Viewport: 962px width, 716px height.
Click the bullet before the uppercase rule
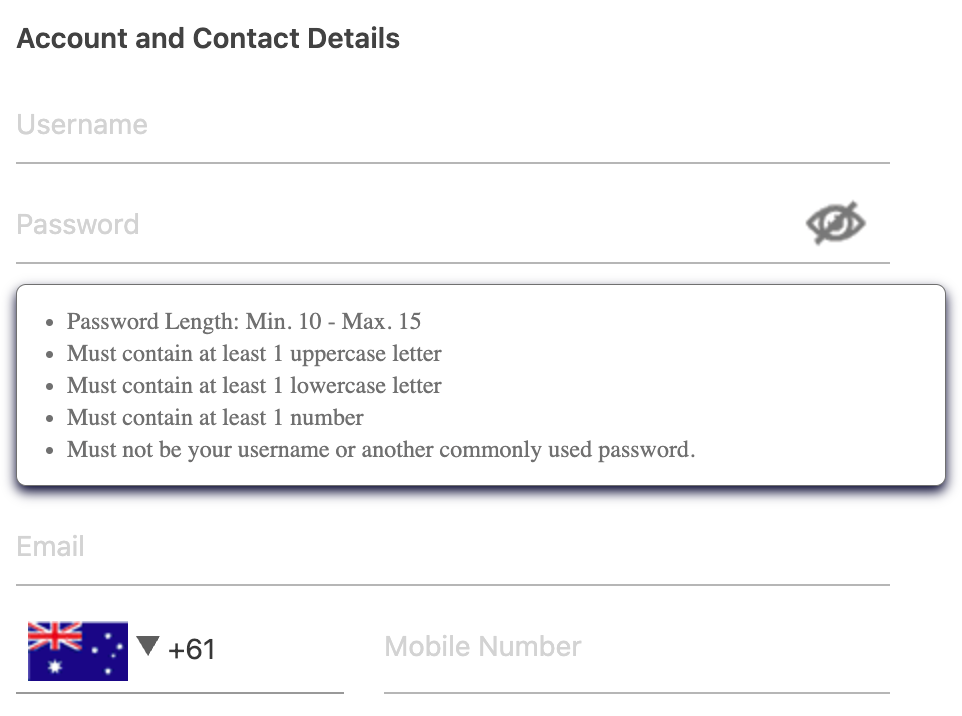(50, 355)
